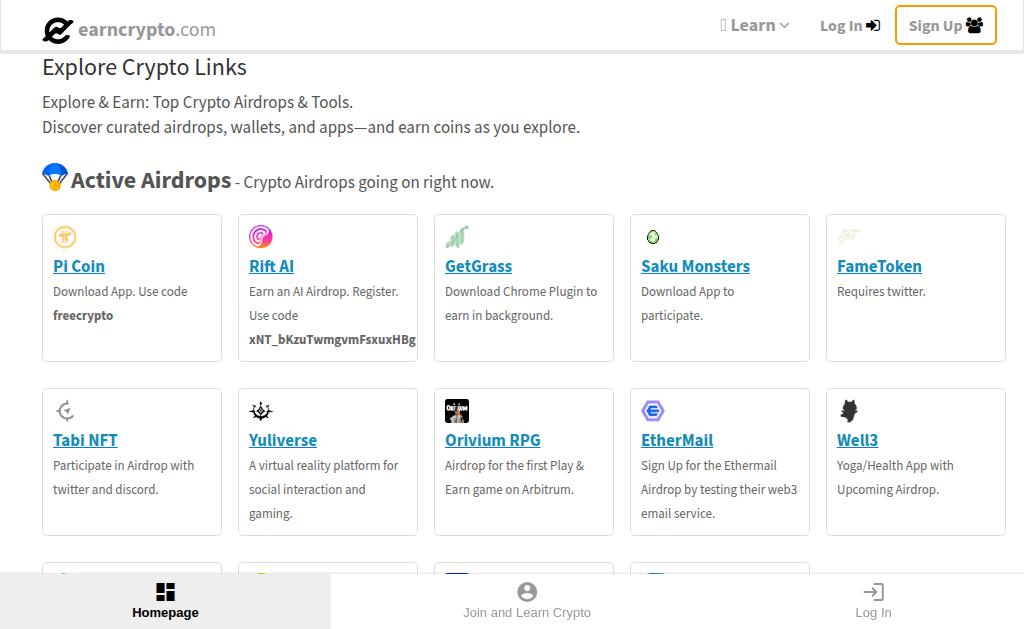Image resolution: width=1024 pixels, height=629 pixels.
Task: Click the earncrypto.com logo icon
Action: click(57, 30)
